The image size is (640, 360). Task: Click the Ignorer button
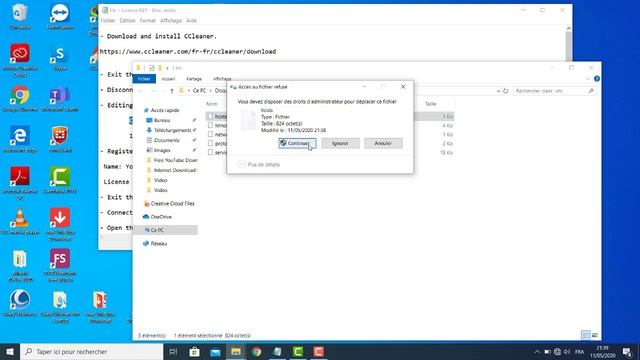pyautogui.click(x=340, y=143)
